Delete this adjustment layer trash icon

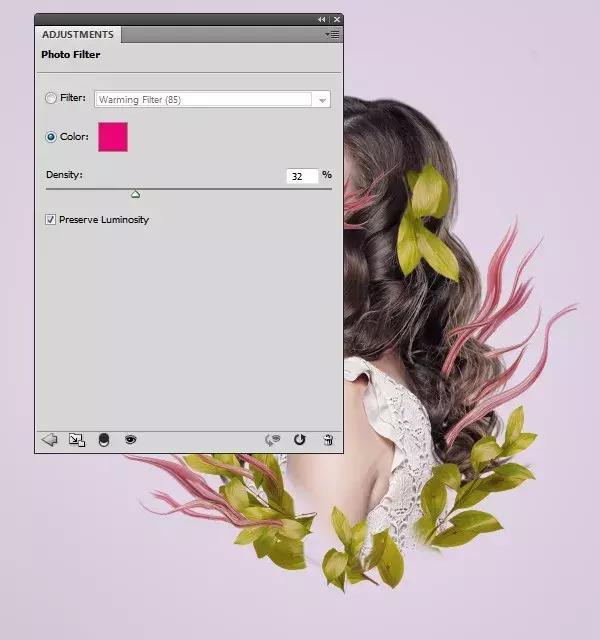point(328,440)
